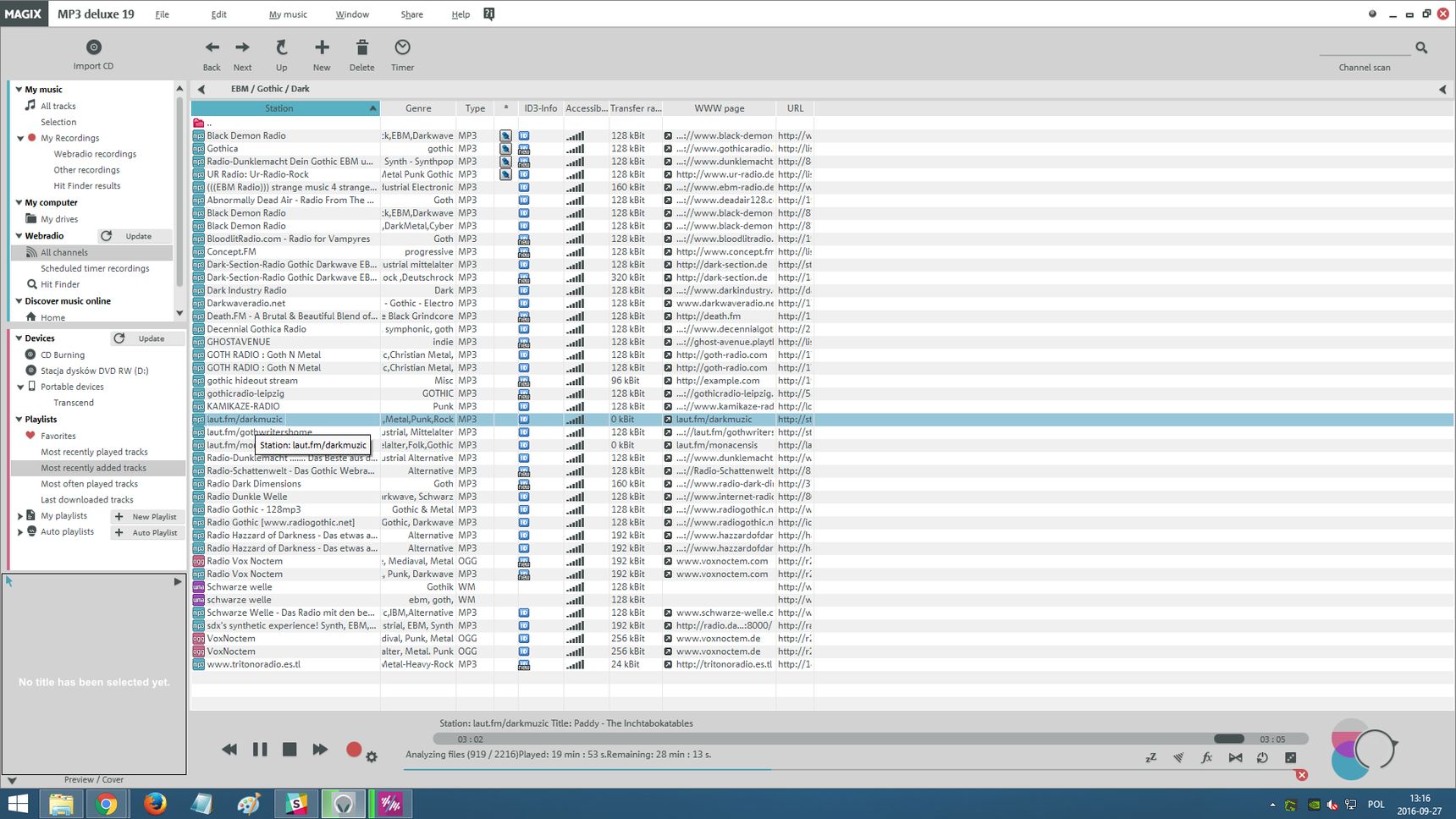The height and width of the screenshot is (819, 1456).
Task: Click the parent folder '..' icon in station list
Action: click(198, 123)
